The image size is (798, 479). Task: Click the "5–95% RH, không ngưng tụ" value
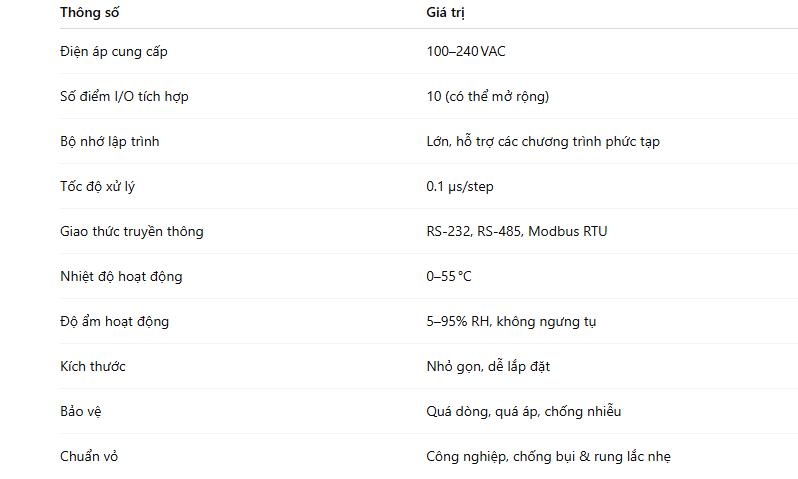coord(512,321)
